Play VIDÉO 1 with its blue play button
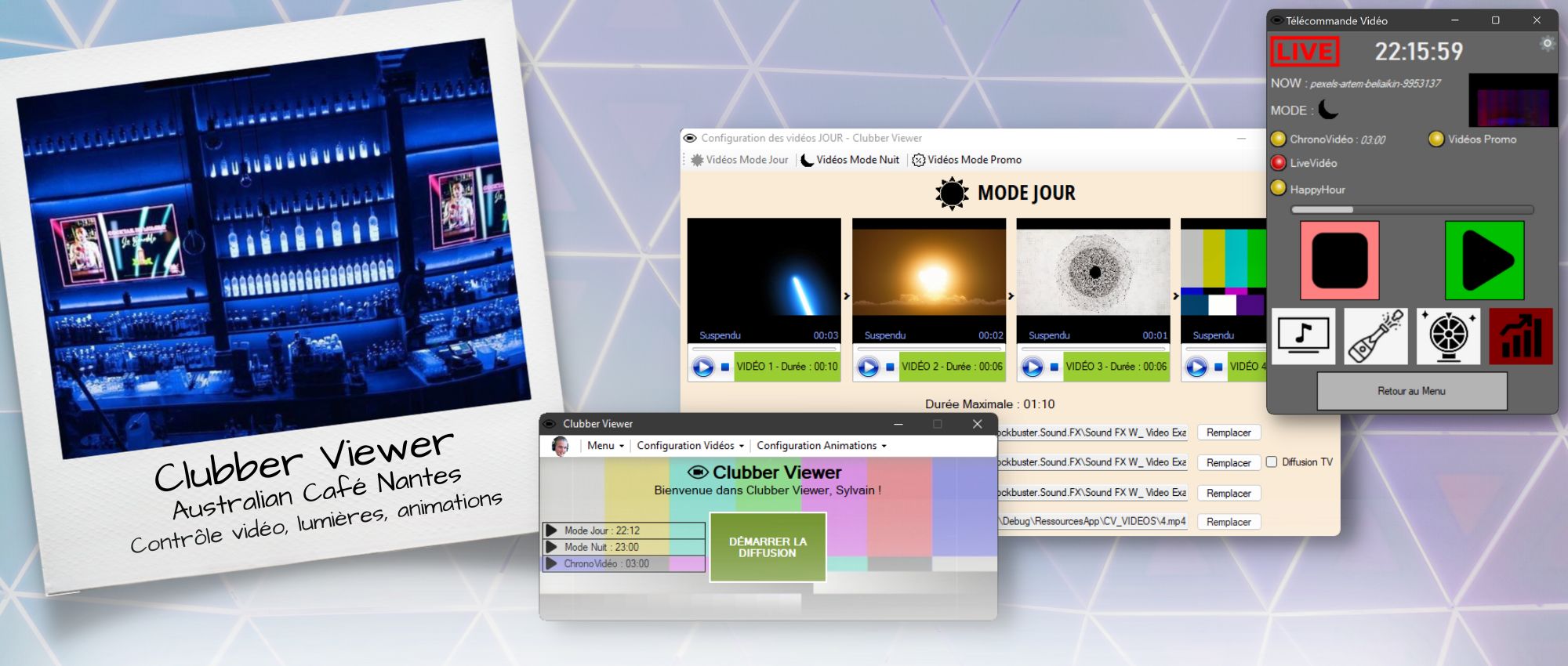Viewport: 1568px width, 666px height. (x=703, y=367)
